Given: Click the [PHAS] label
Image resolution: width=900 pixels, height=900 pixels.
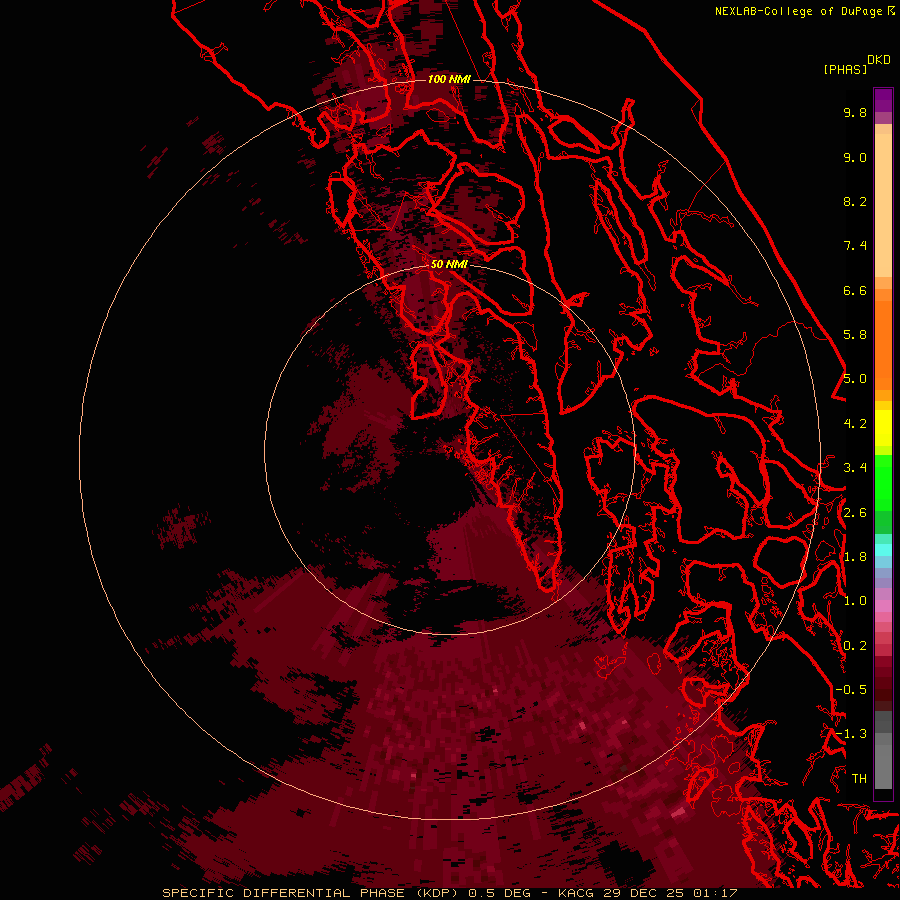Looking at the screenshot, I should click(x=845, y=70).
